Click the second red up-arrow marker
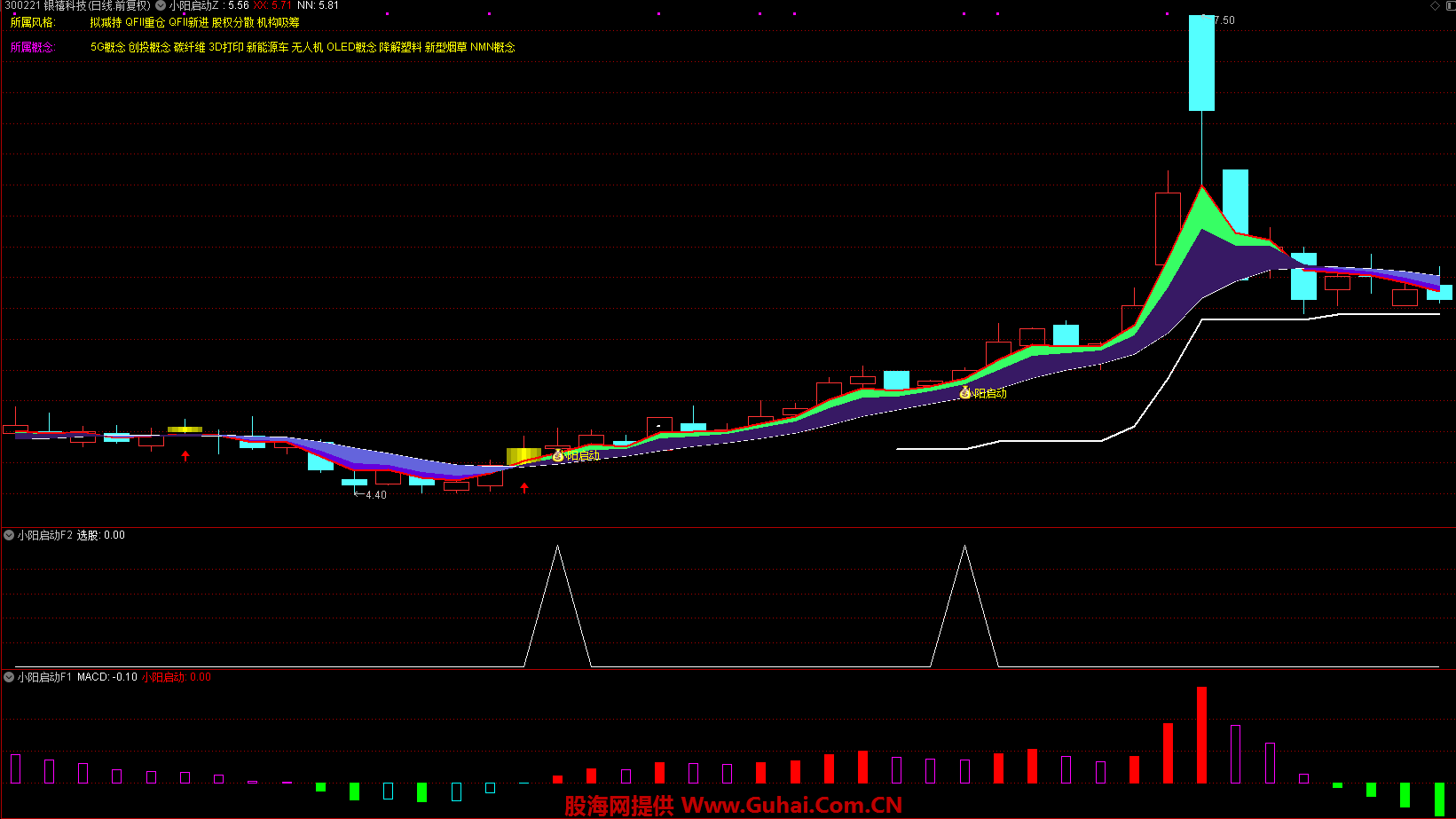The image size is (1456, 819). point(524,487)
